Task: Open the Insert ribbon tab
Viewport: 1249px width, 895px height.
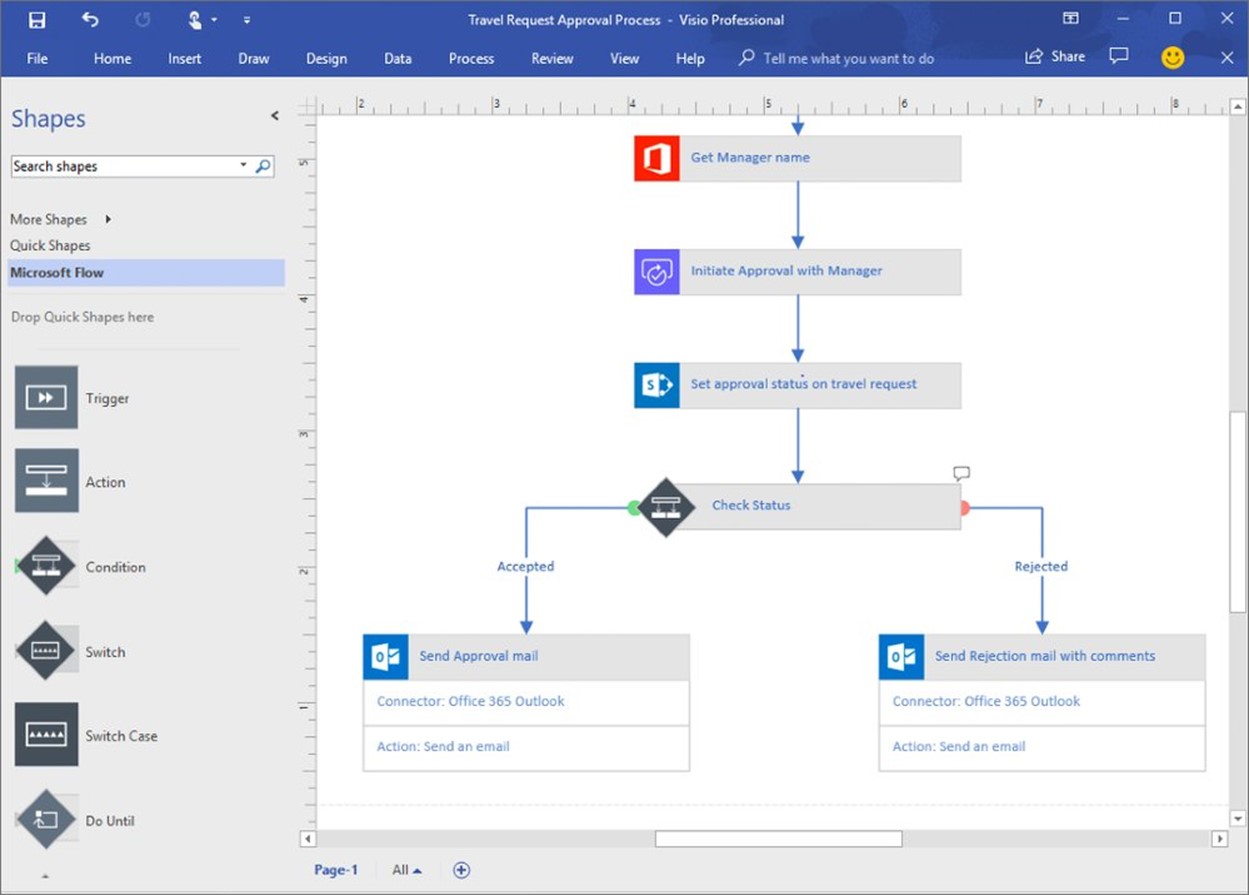Action: tap(184, 58)
